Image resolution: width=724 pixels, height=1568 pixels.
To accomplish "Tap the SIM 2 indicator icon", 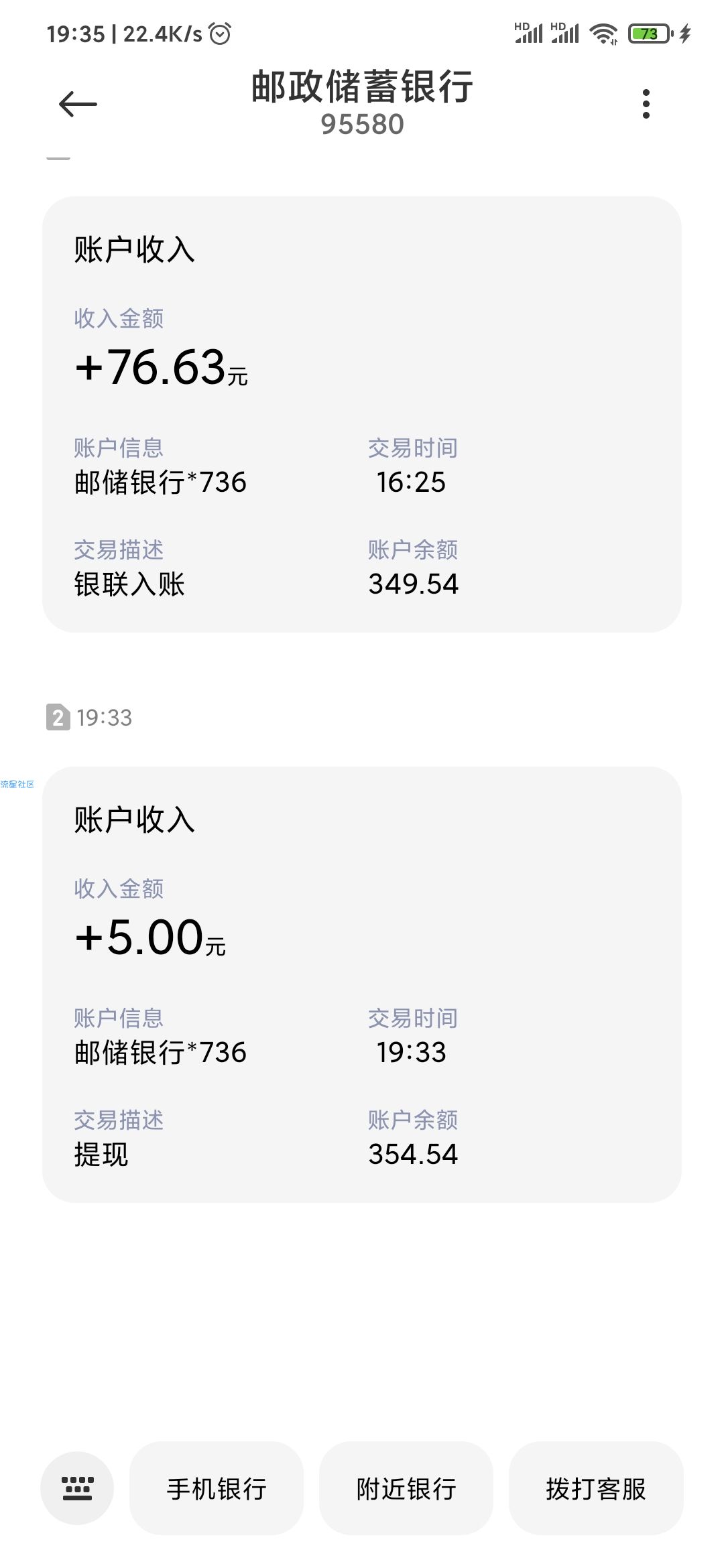I will [x=58, y=718].
